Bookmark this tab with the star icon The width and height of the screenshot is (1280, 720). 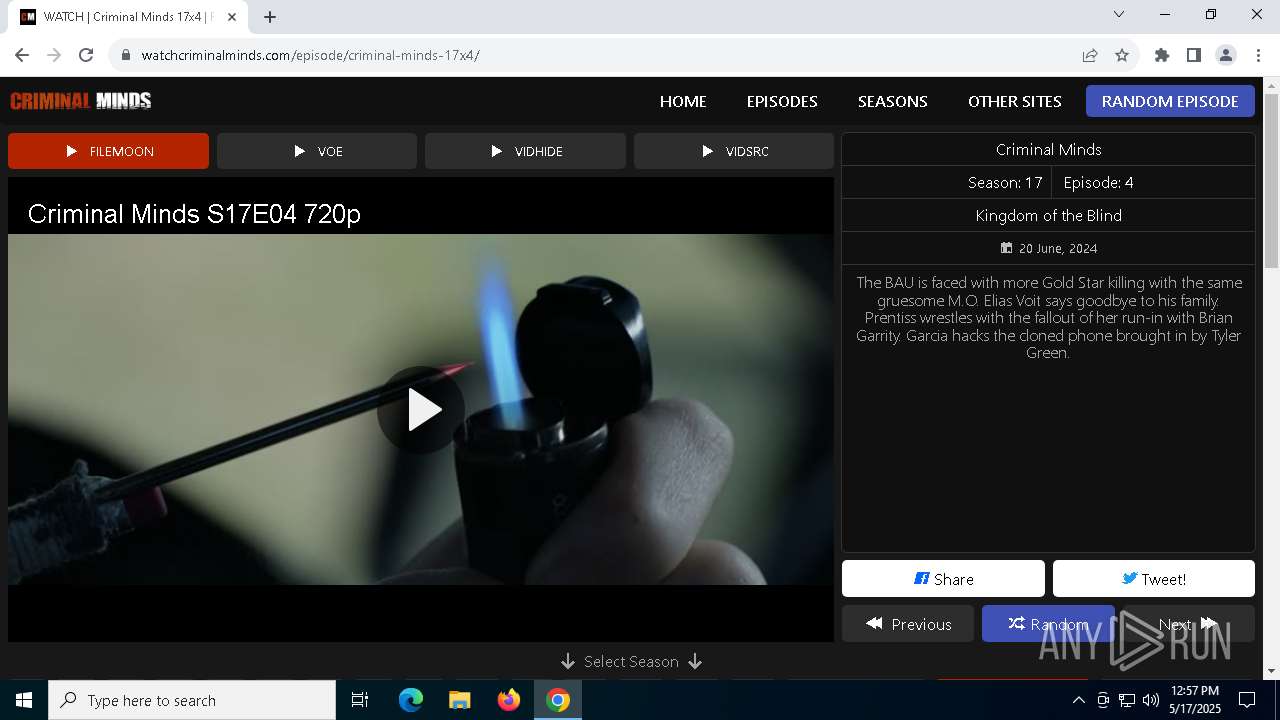1122,55
